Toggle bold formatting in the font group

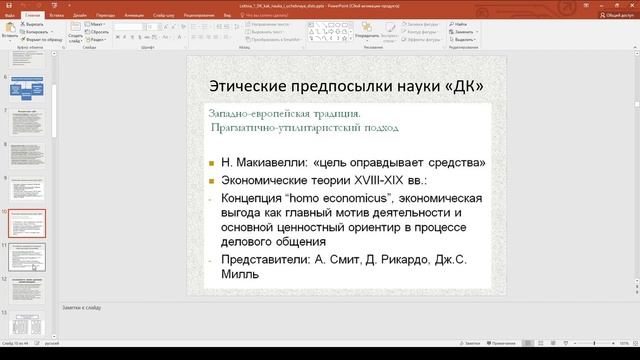[x=118, y=37]
